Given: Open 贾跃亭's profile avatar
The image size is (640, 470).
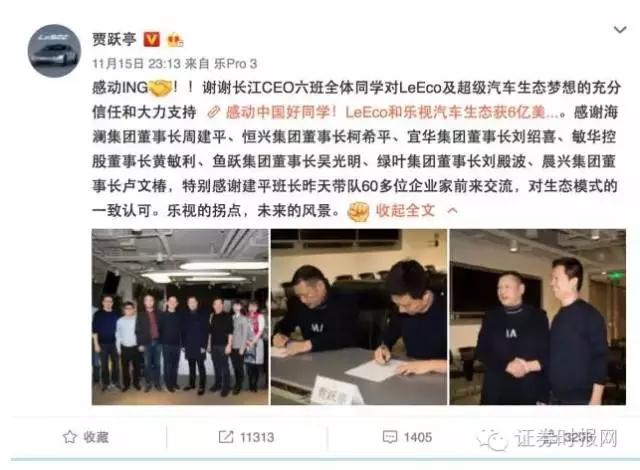Looking at the screenshot, I should coord(54,51).
